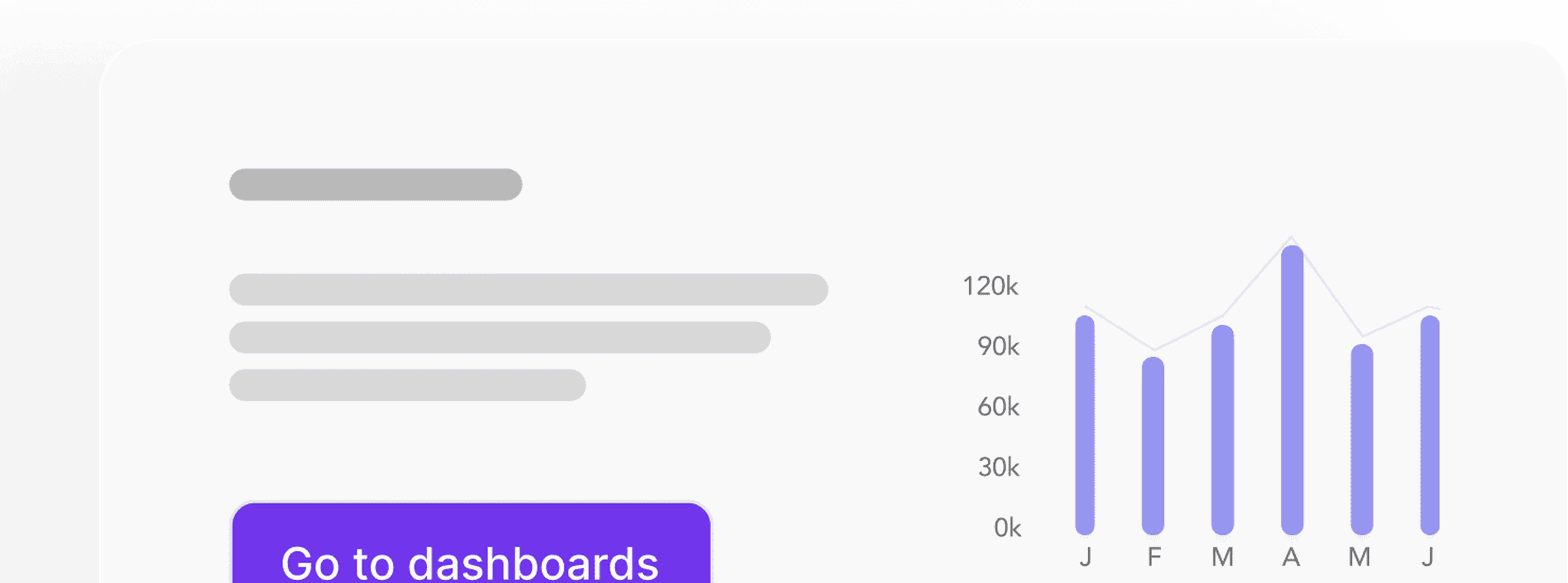Select the February bar in the chart
Screen dimensions: 1568x583
pyautogui.click(x=1153, y=445)
